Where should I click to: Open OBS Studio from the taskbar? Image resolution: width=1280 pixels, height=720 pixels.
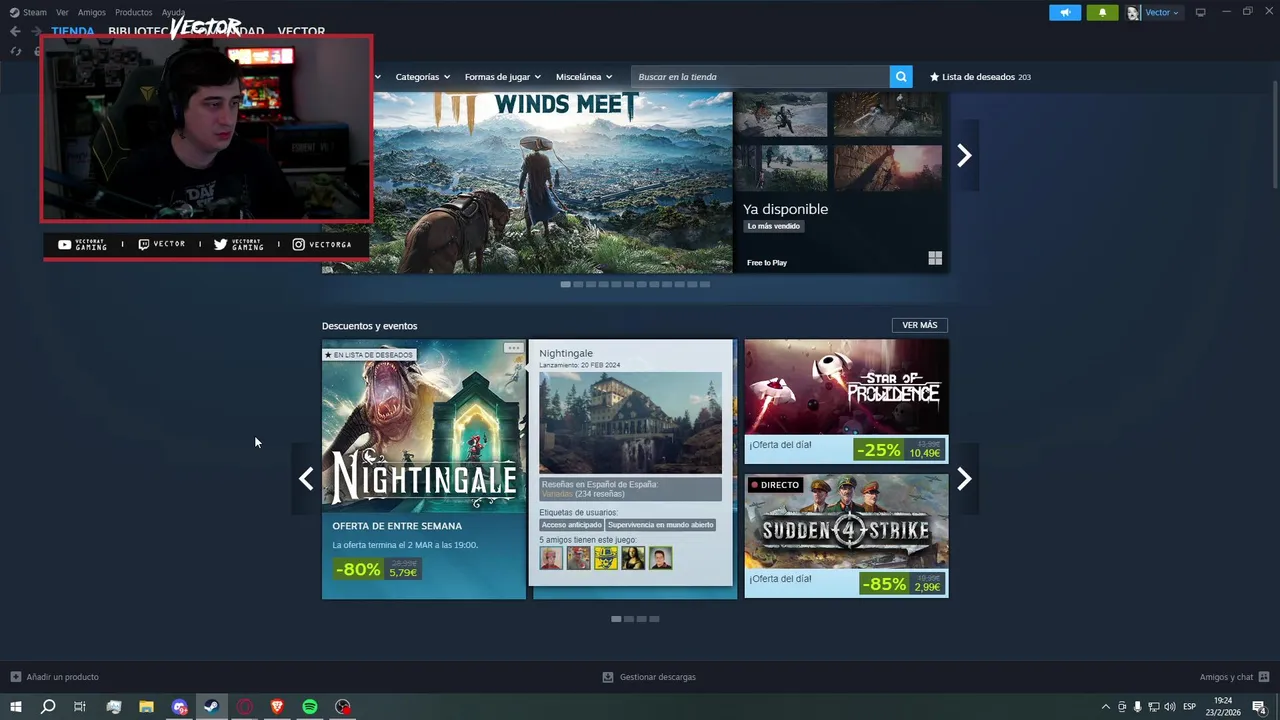343,707
